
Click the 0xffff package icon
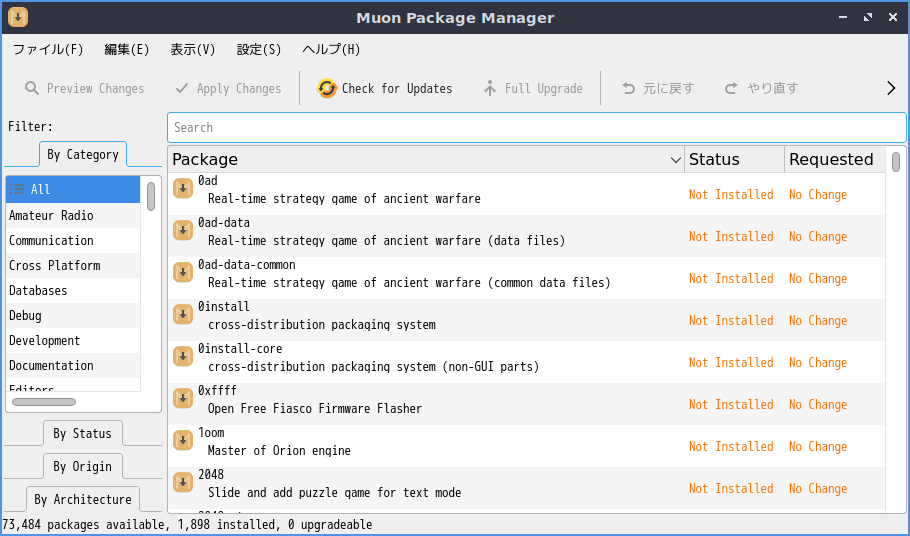(x=183, y=399)
